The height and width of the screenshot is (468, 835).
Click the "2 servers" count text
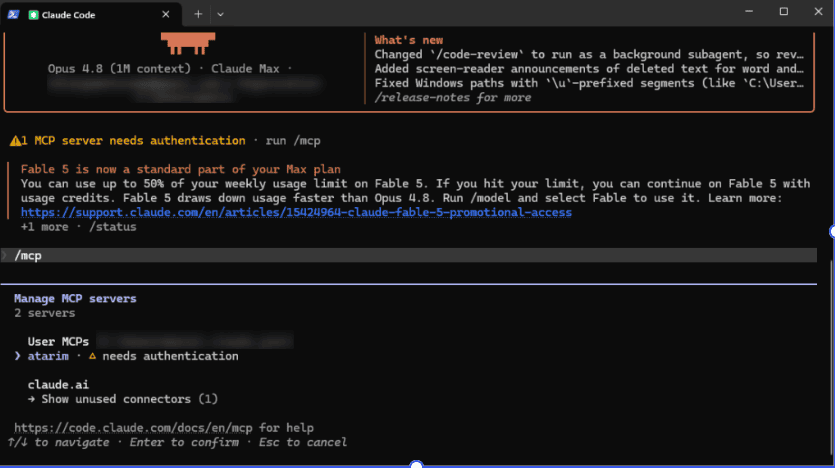[45, 313]
